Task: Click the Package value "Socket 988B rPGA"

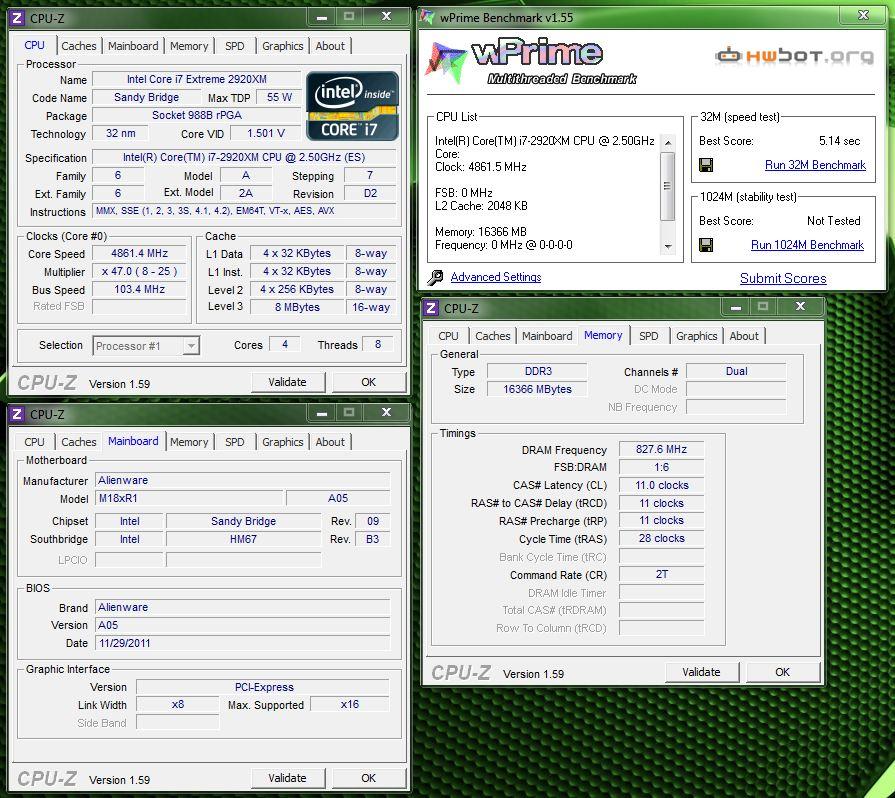Action: [196, 115]
